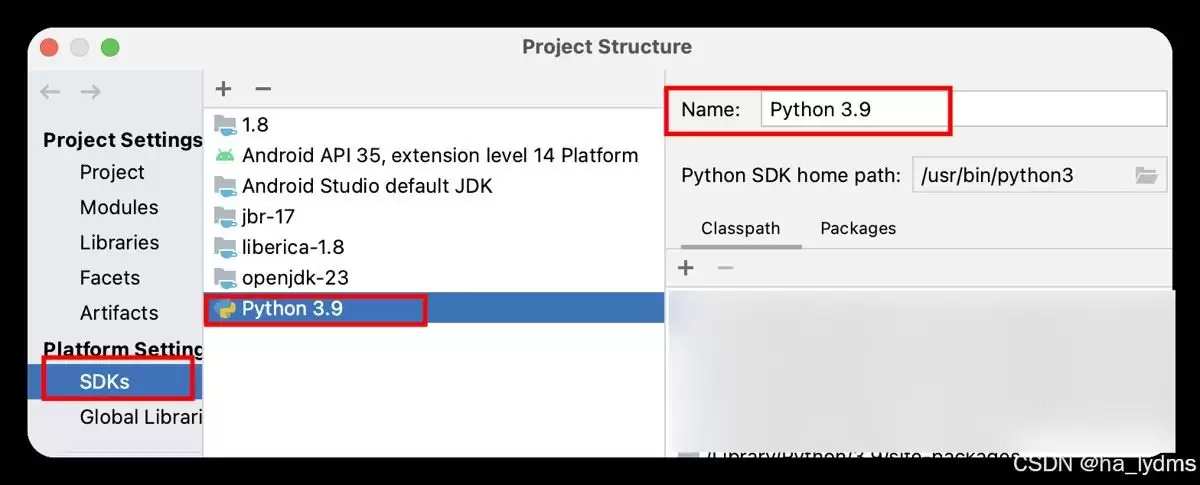Click the liberica-1.8 folder icon
1200x485 pixels.
coord(225,247)
